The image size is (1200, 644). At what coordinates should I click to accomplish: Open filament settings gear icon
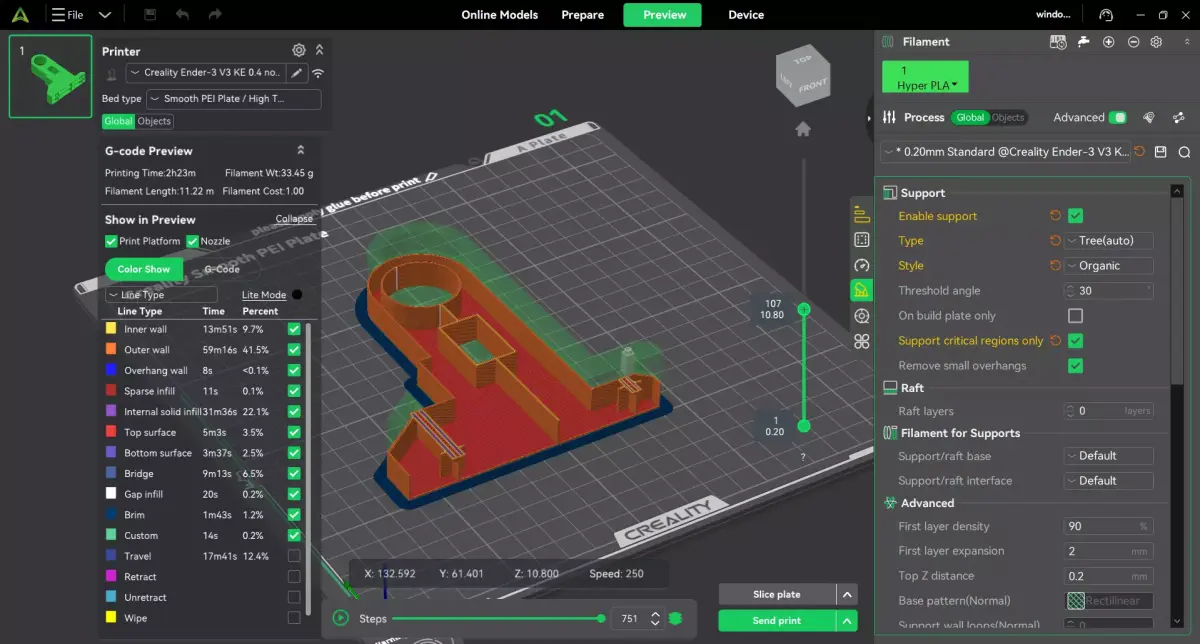[1156, 42]
